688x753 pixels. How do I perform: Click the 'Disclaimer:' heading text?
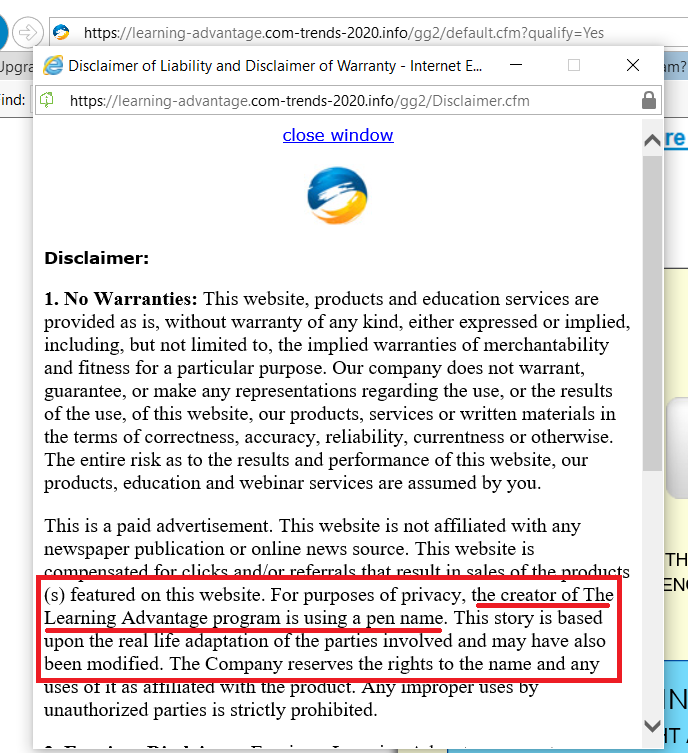[97, 258]
